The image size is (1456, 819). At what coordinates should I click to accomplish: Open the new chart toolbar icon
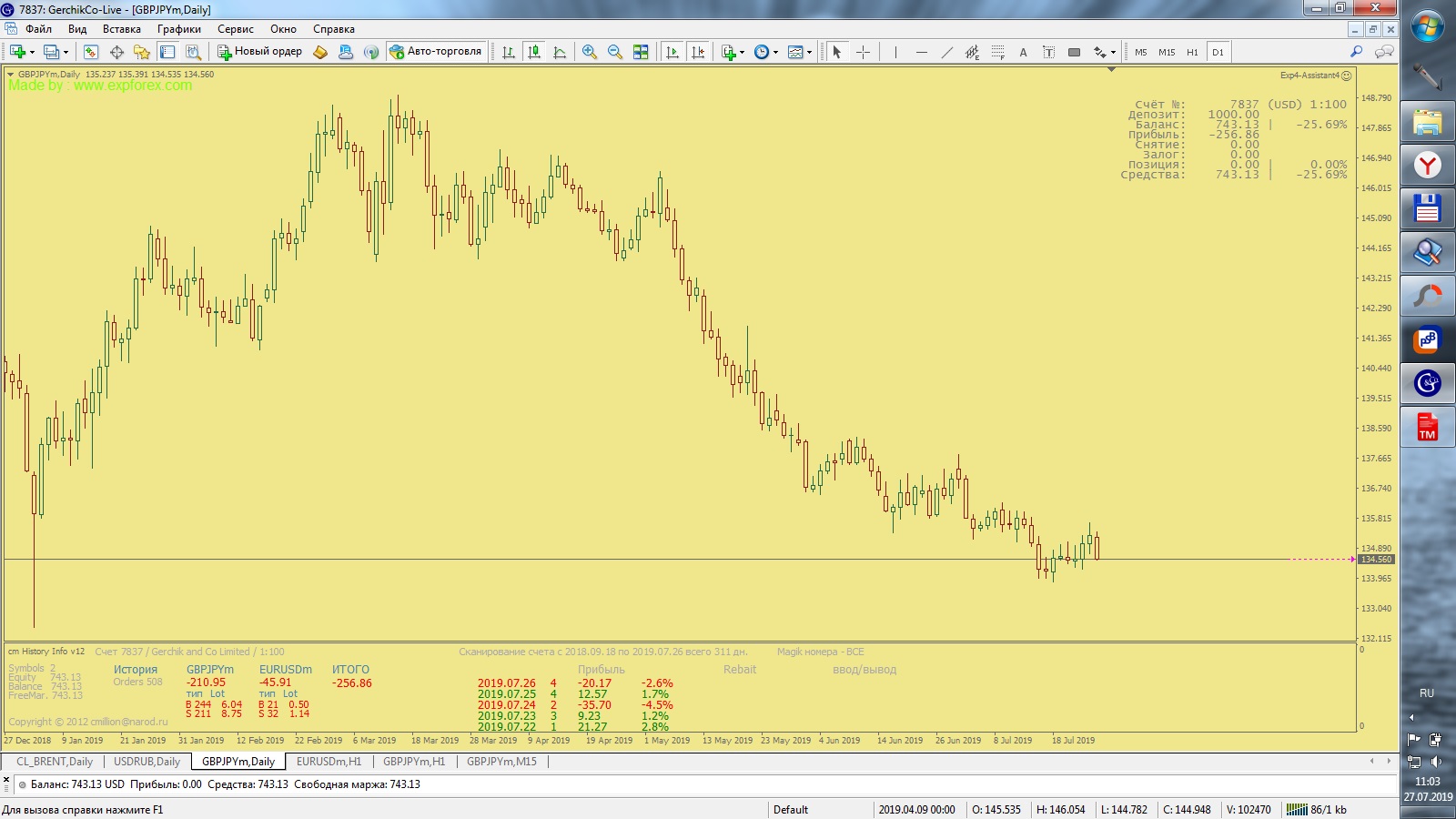click(16, 52)
